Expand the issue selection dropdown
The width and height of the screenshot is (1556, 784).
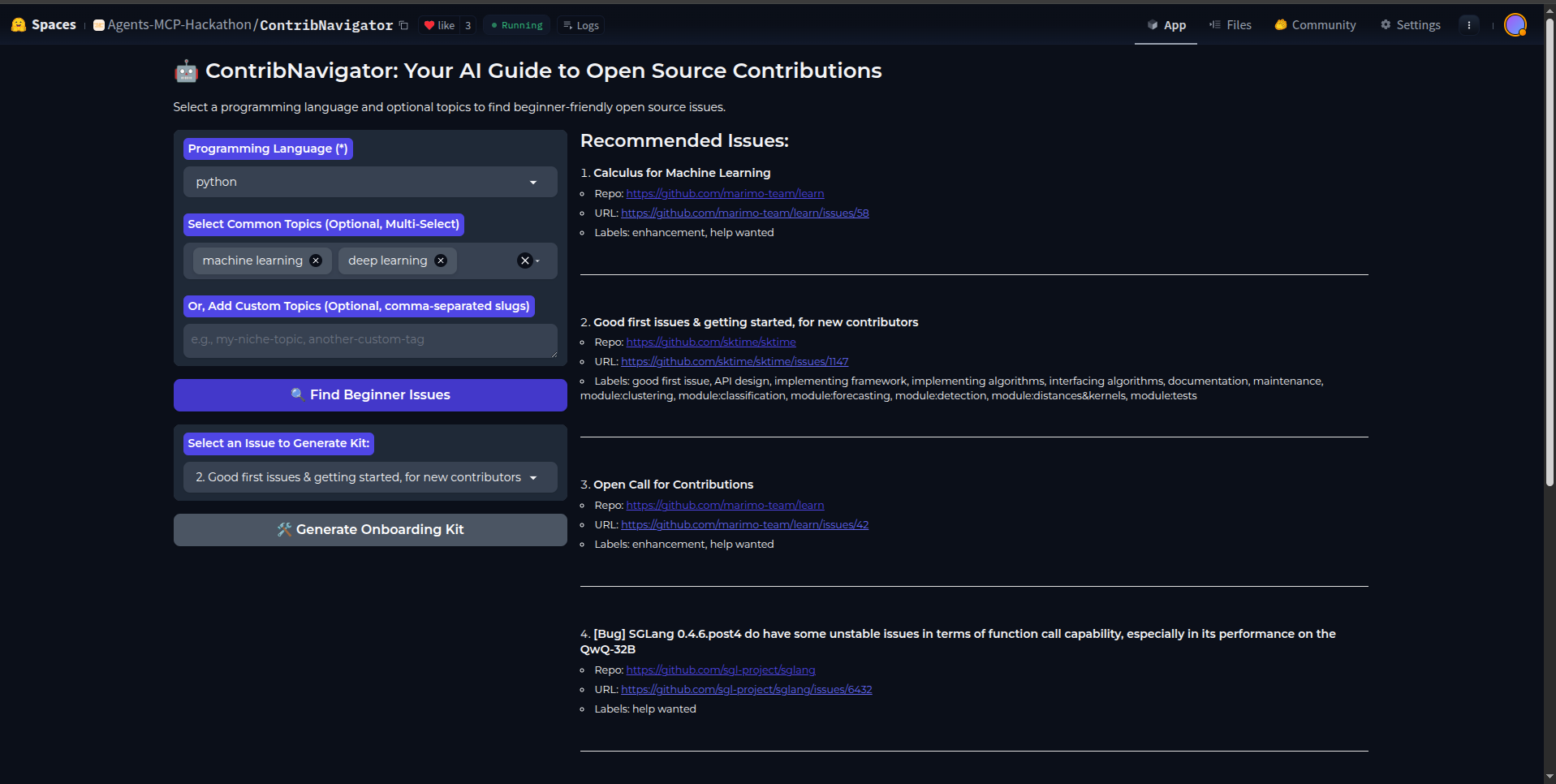(x=370, y=477)
